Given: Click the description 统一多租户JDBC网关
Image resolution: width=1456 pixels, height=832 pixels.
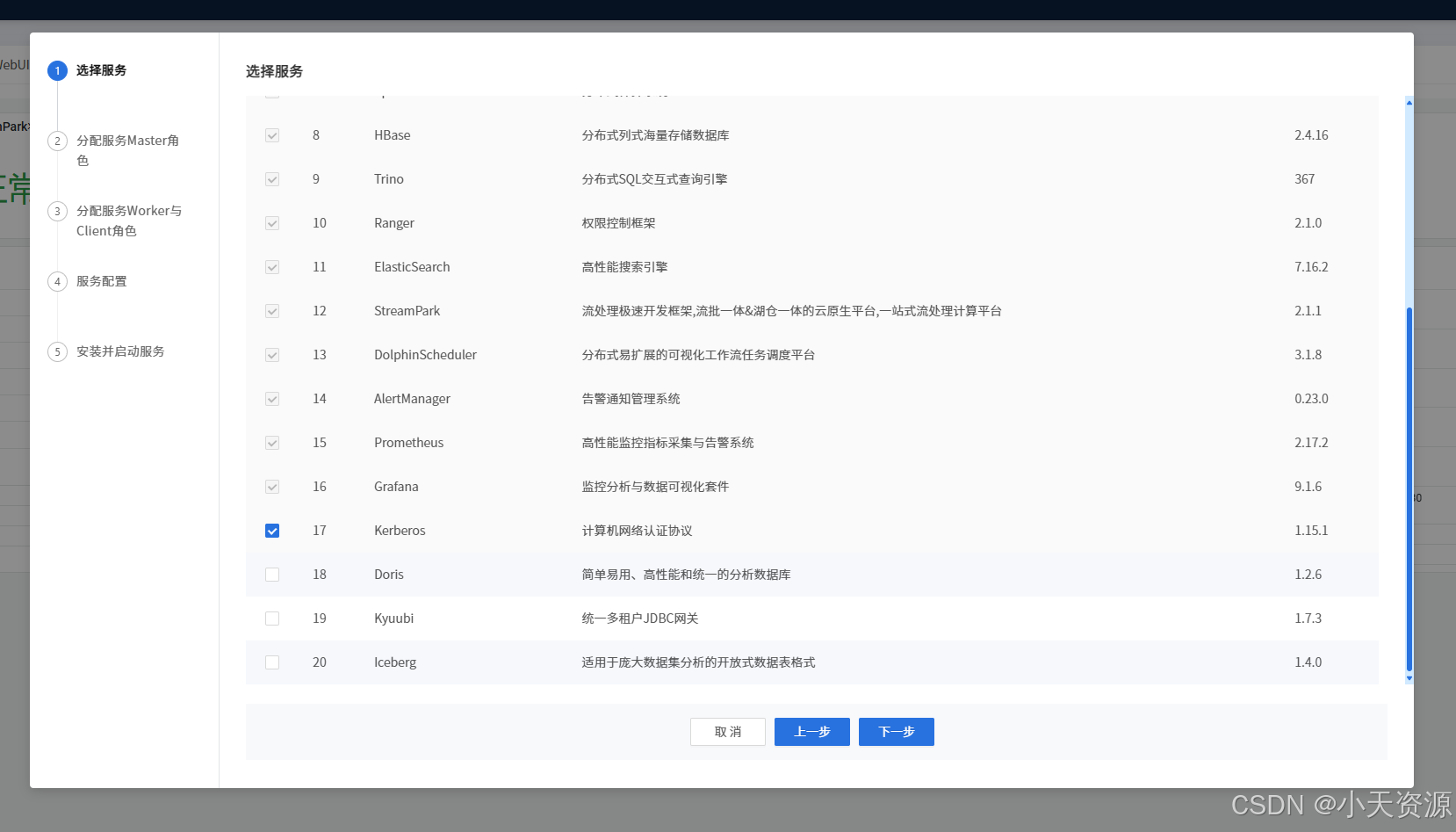Looking at the screenshot, I should (640, 619).
